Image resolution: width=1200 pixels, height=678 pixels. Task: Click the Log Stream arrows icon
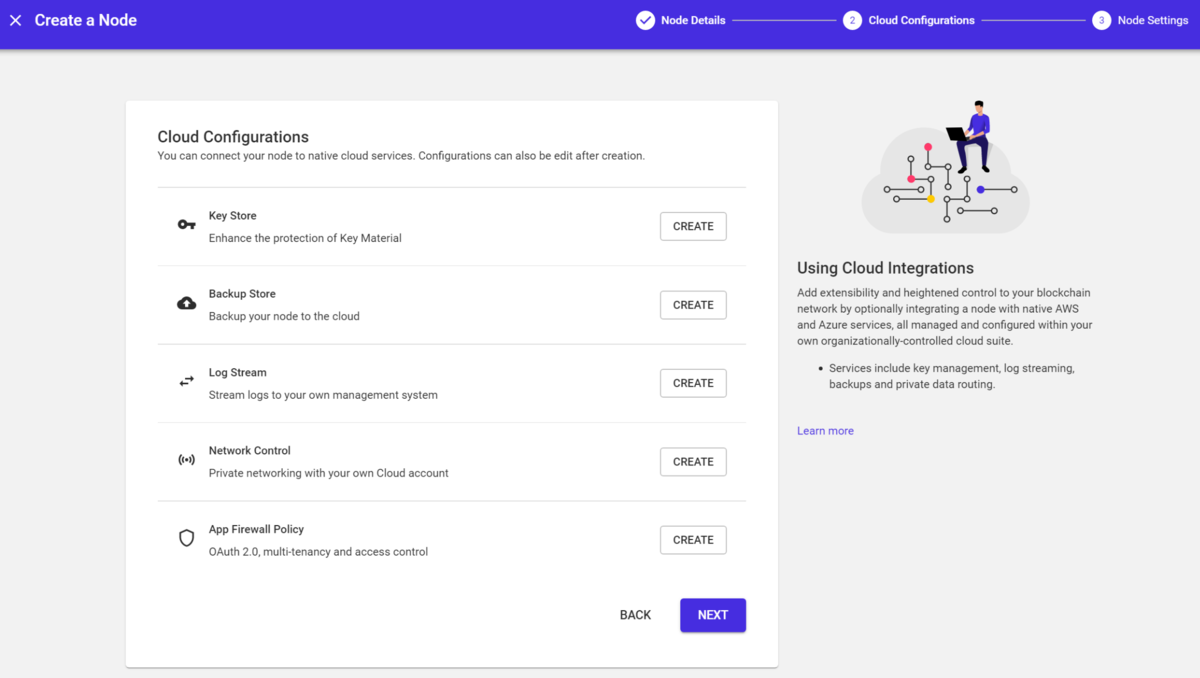(x=187, y=381)
